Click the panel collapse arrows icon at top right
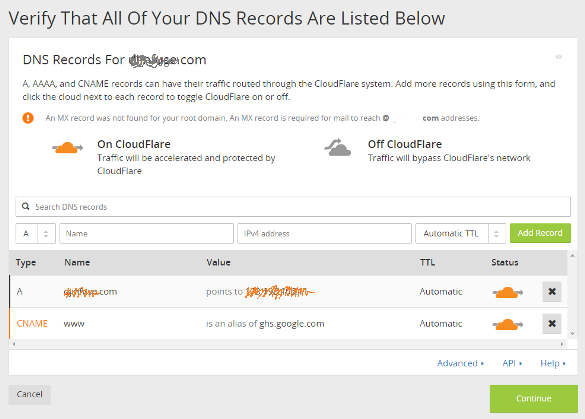Image resolution: width=585 pixels, height=419 pixels. (559, 57)
